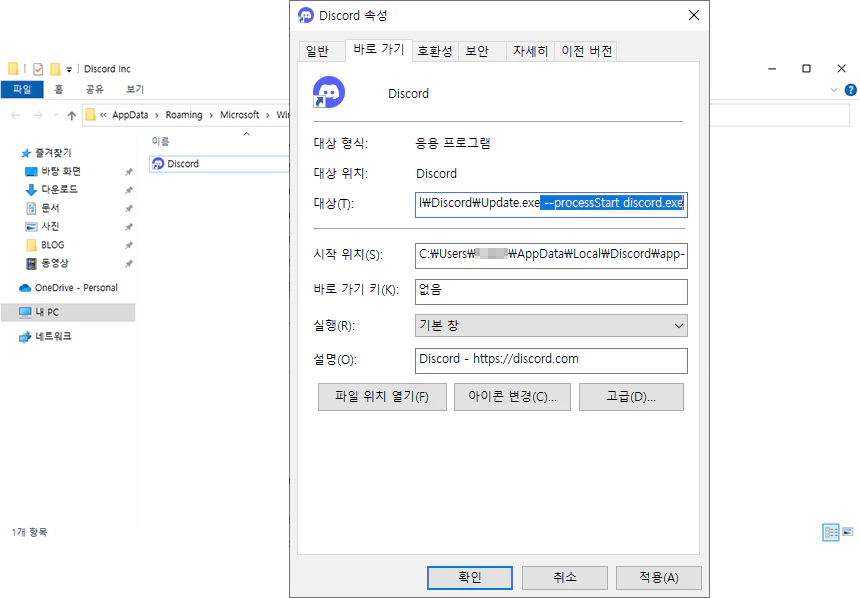Click the 설명(O) description field
Screen dimensions: 860x598
(551, 361)
